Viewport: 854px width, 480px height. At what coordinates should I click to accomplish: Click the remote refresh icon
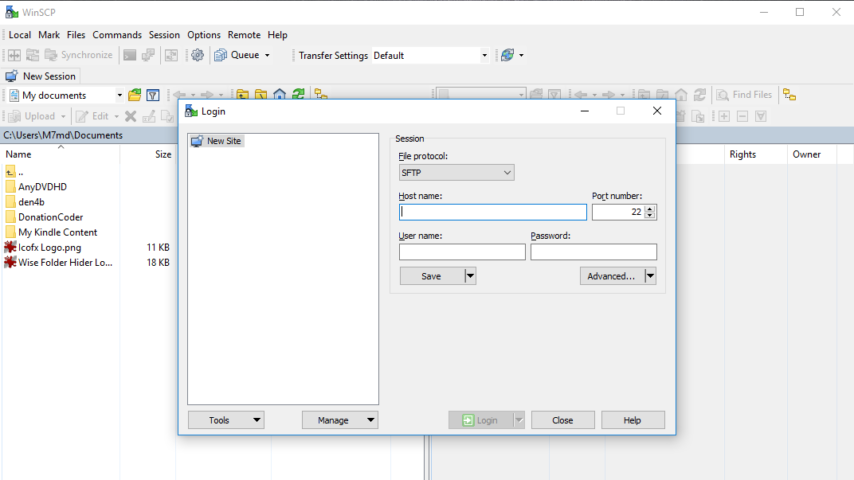click(700, 95)
